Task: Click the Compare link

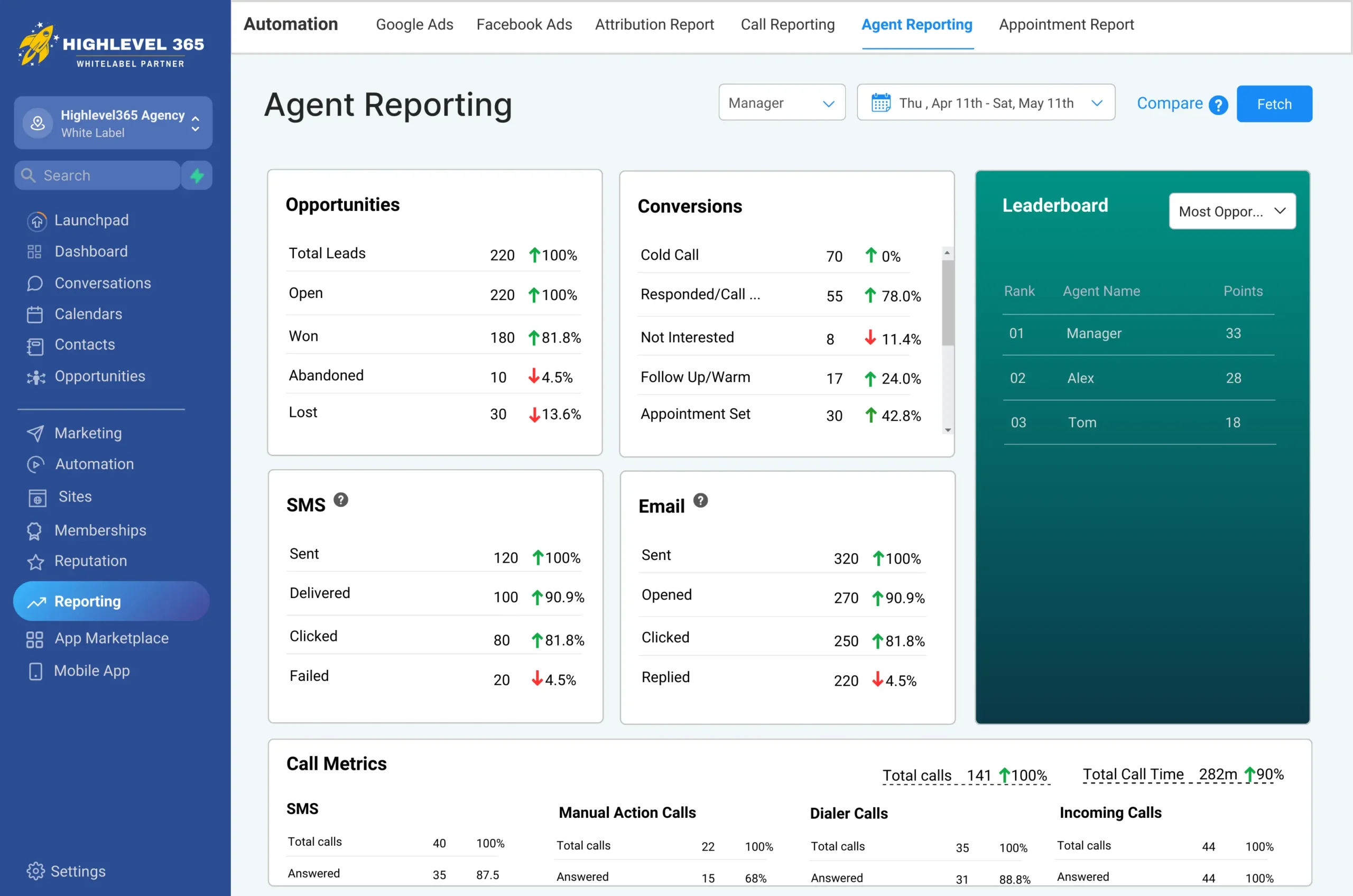Action: click(x=1169, y=104)
